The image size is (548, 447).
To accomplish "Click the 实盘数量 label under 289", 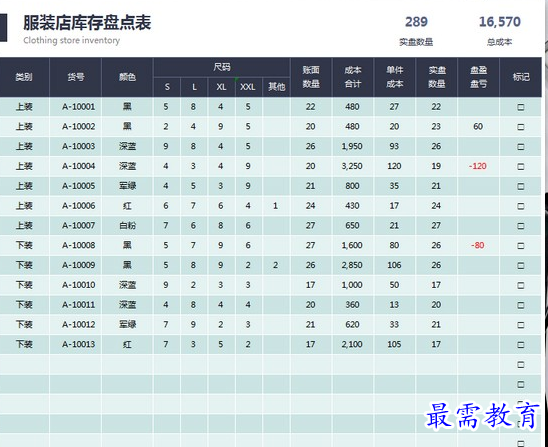I will click(416, 42).
